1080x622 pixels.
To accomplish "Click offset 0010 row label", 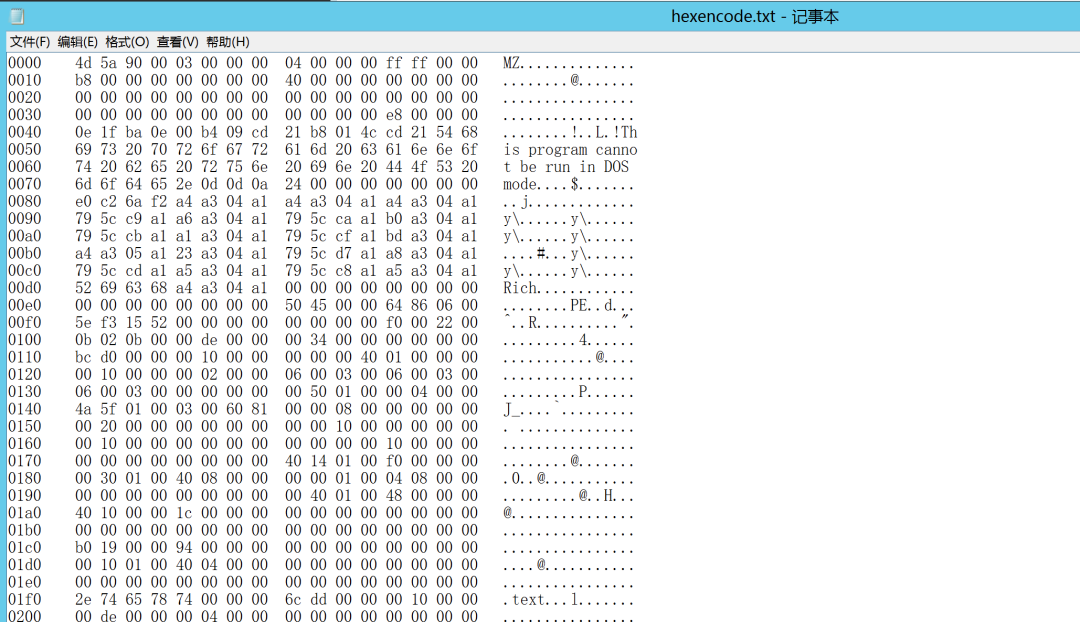I will point(25,81).
